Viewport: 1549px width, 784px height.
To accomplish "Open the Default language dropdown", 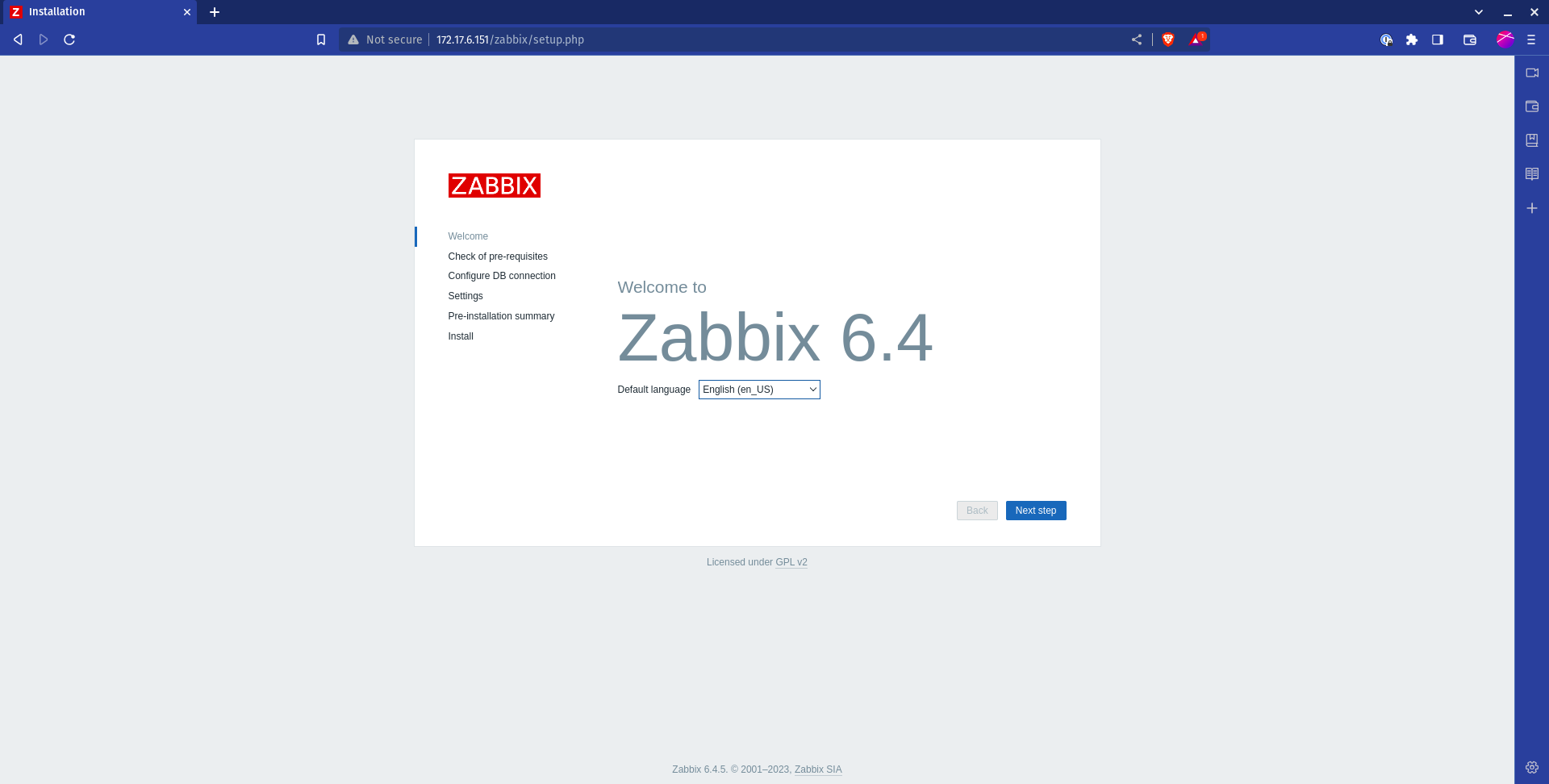I will 759,390.
